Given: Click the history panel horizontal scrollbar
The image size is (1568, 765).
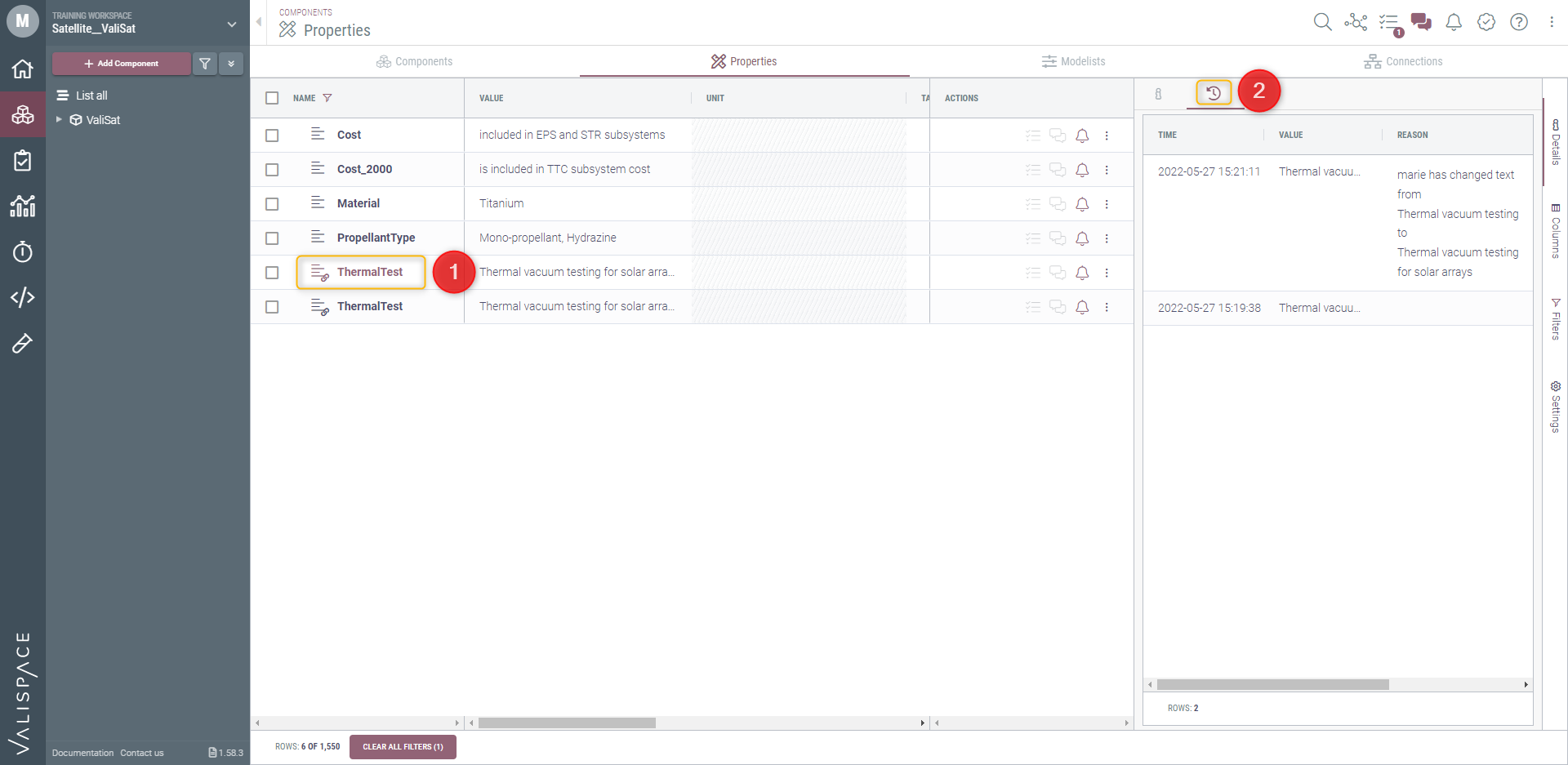Looking at the screenshot, I should coord(1272,684).
